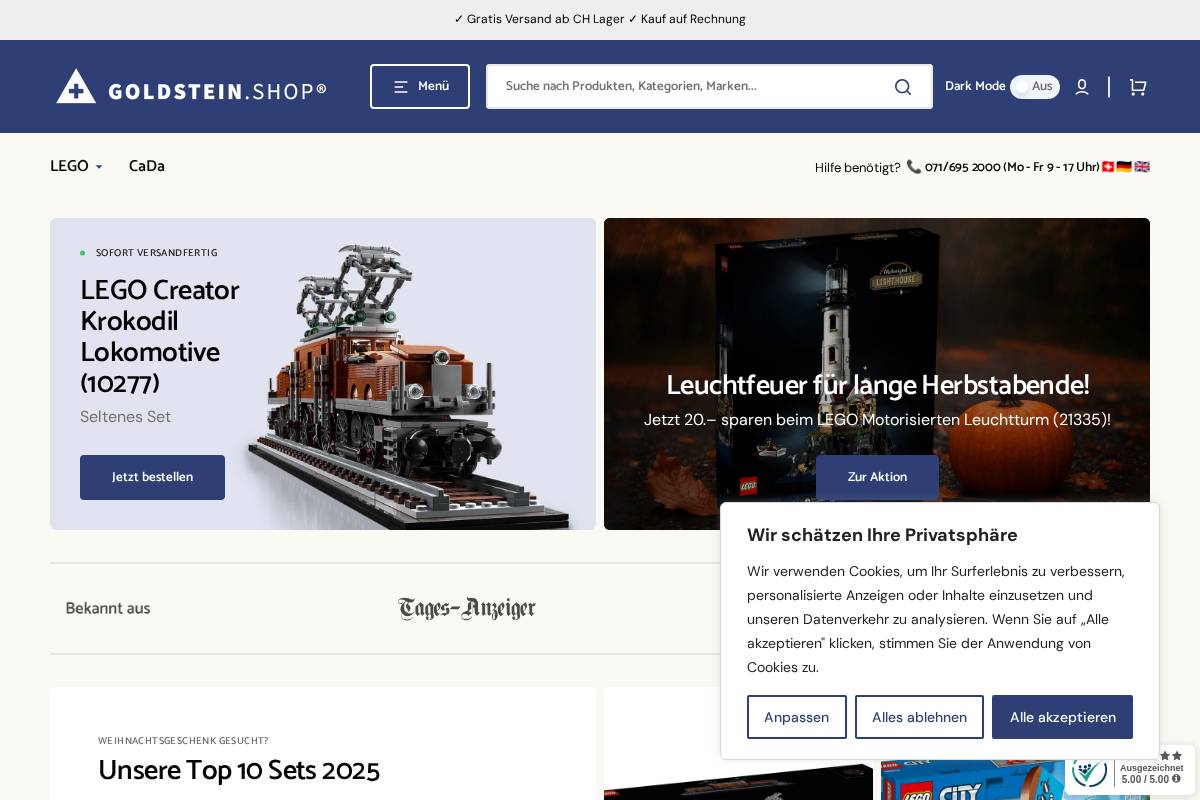Expand the LEGO category dropdown
This screenshot has width=1200, height=800.
point(77,166)
